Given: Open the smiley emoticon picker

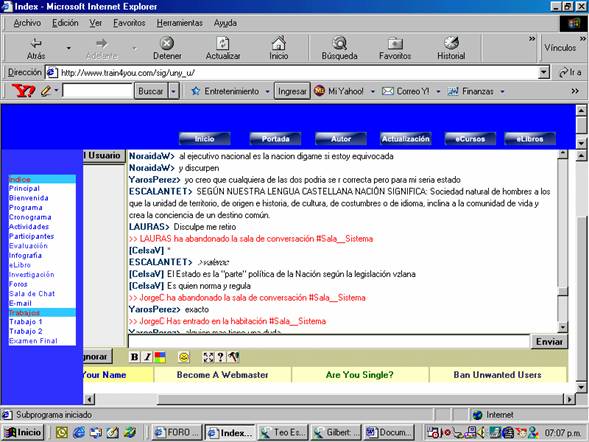Looking at the screenshot, I should click(184, 357).
